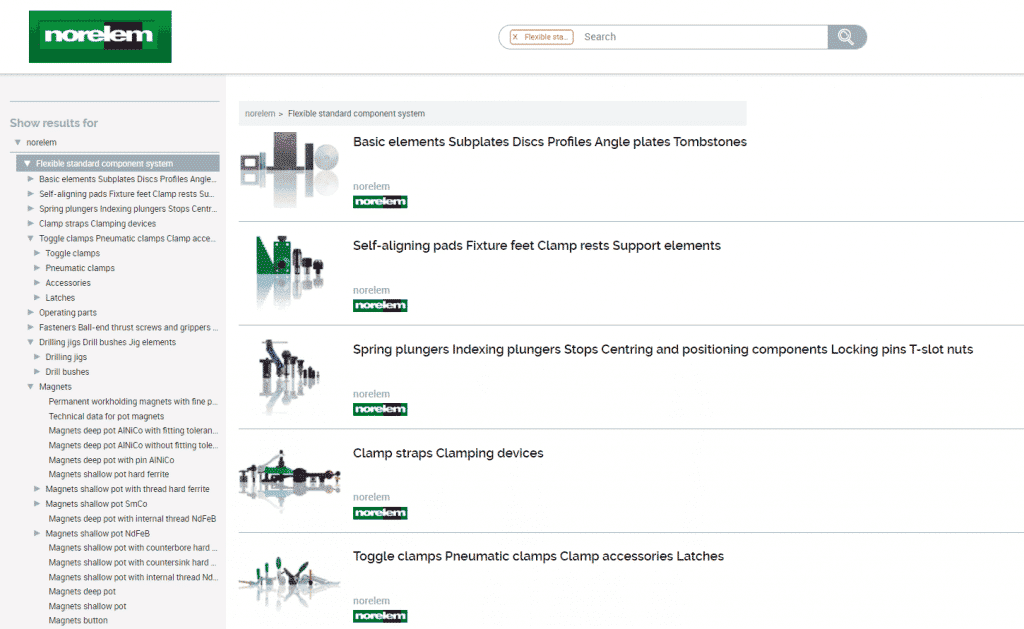This screenshot has height=629, width=1024.
Task: Expand the Operating parts tree arrow
Action: 30,313
